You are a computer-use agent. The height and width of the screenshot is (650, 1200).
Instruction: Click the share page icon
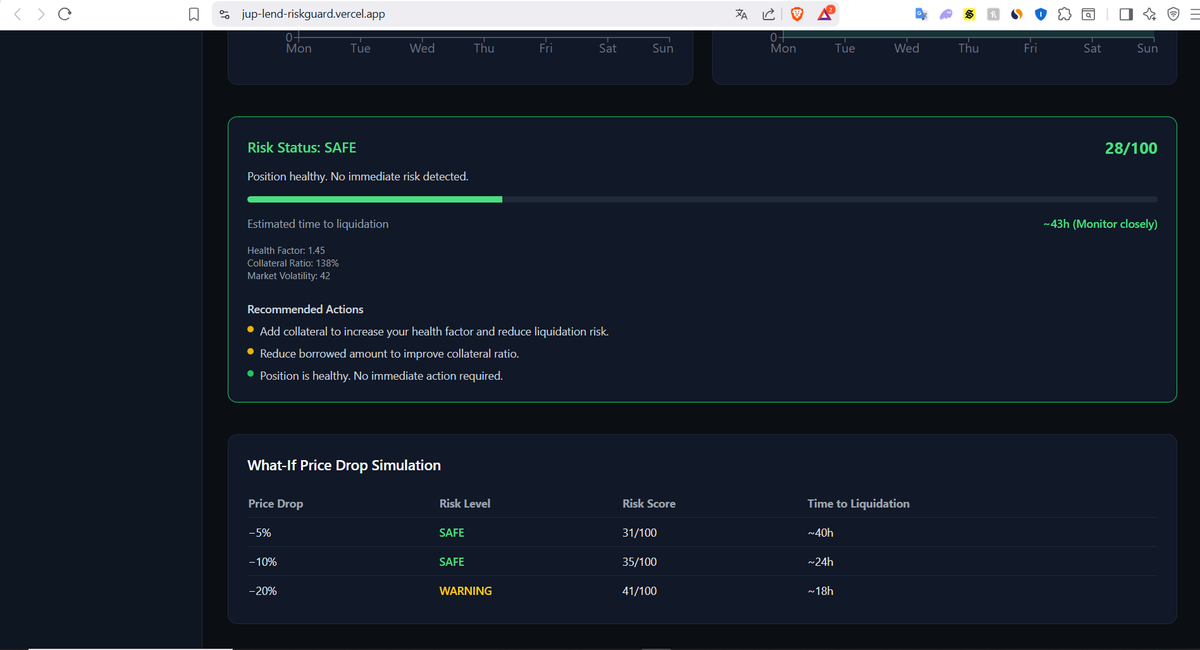click(768, 14)
